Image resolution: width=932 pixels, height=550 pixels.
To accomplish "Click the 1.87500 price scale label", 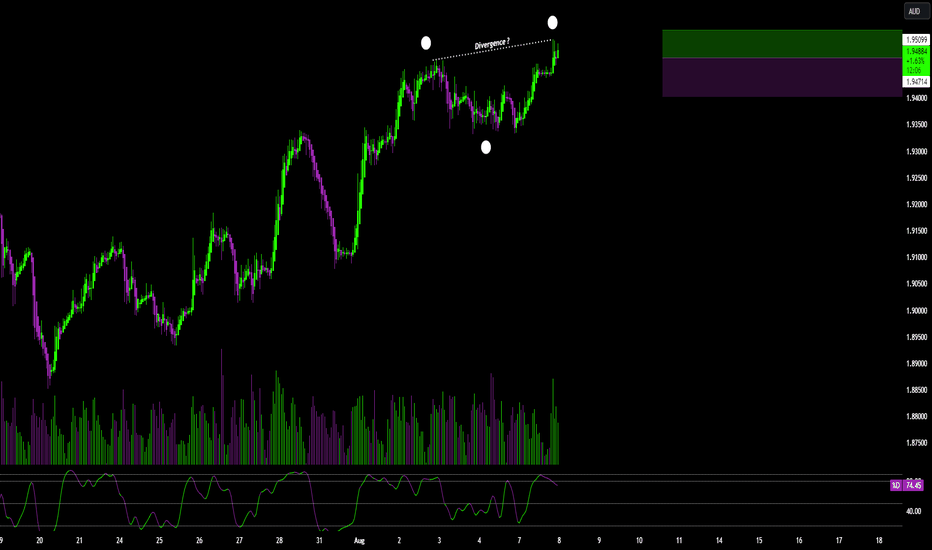I will 917,443.
